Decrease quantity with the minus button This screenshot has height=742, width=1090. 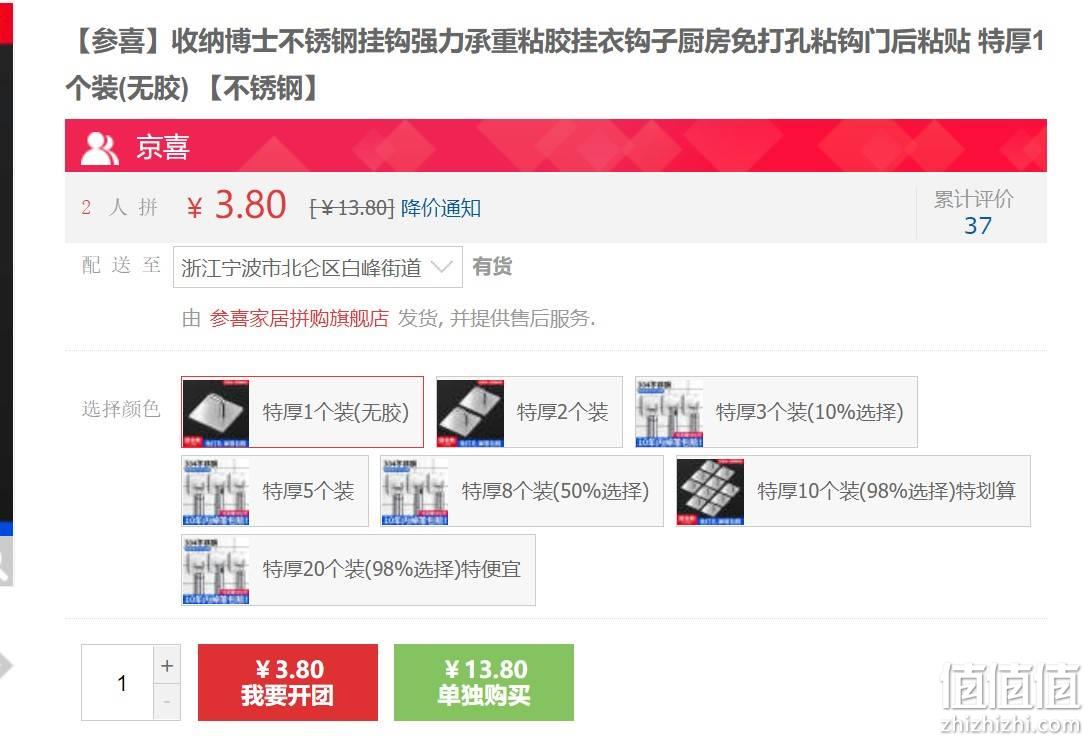click(167, 702)
